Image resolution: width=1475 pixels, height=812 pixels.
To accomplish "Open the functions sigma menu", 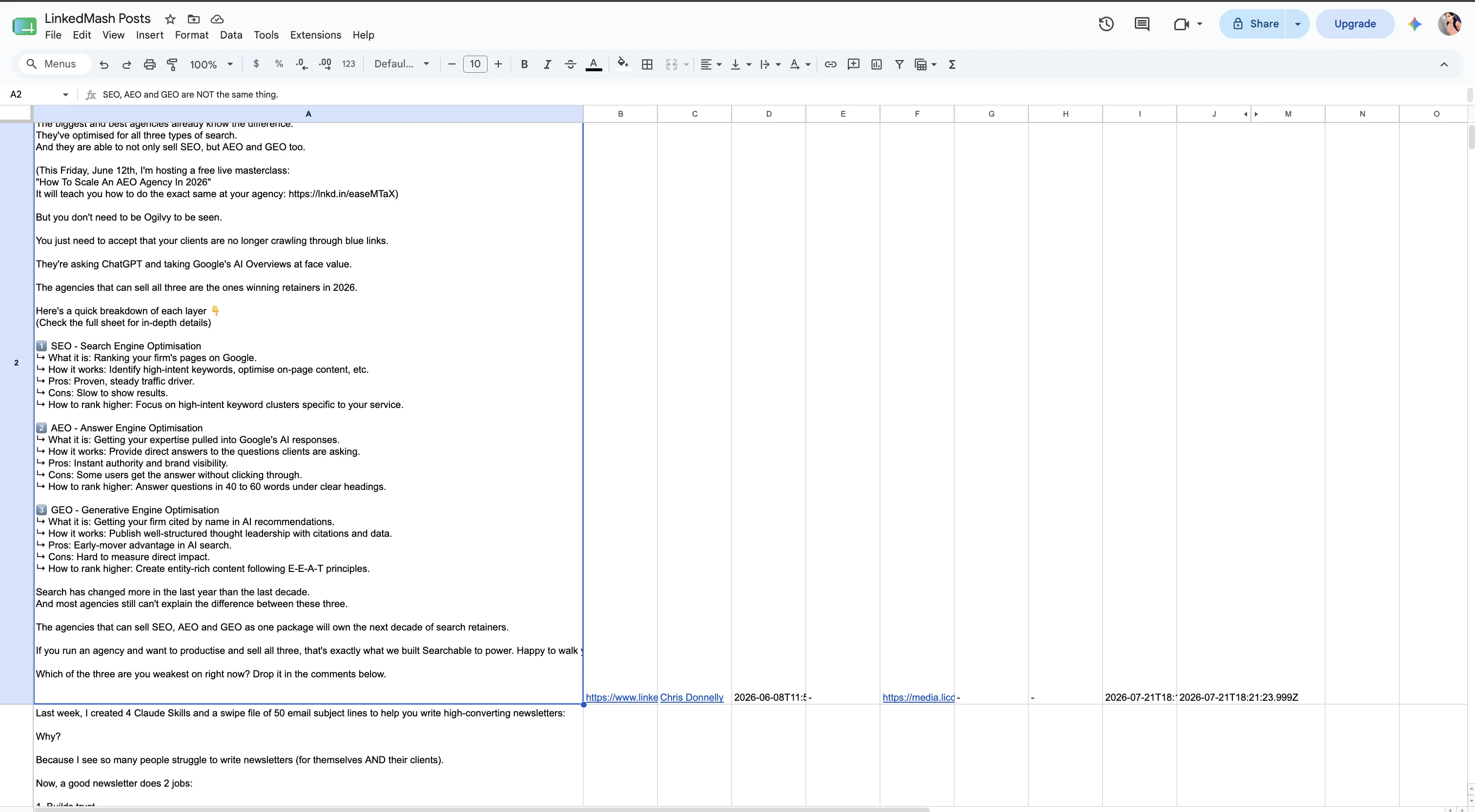I will point(952,64).
